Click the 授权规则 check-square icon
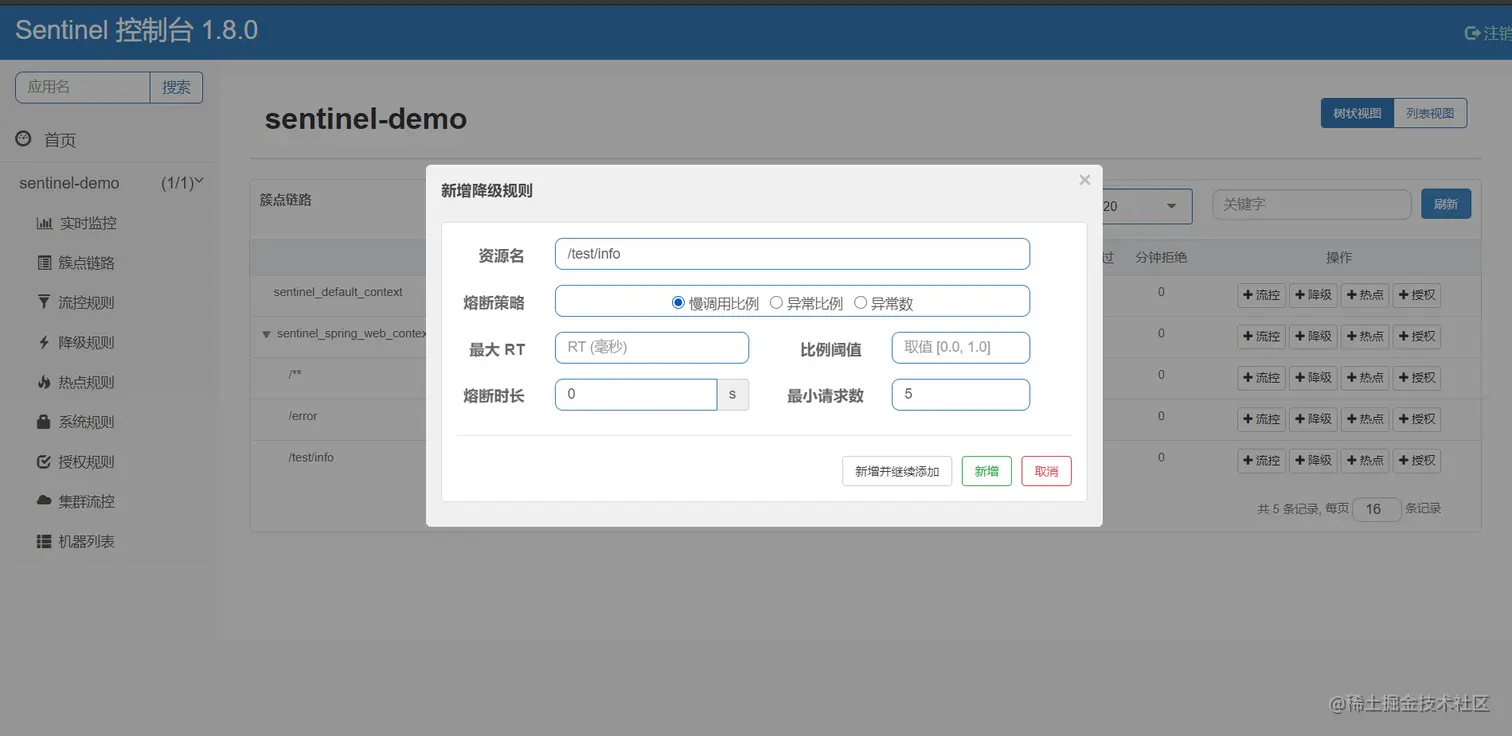Viewport: 1512px width, 736px height. pos(44,462)
